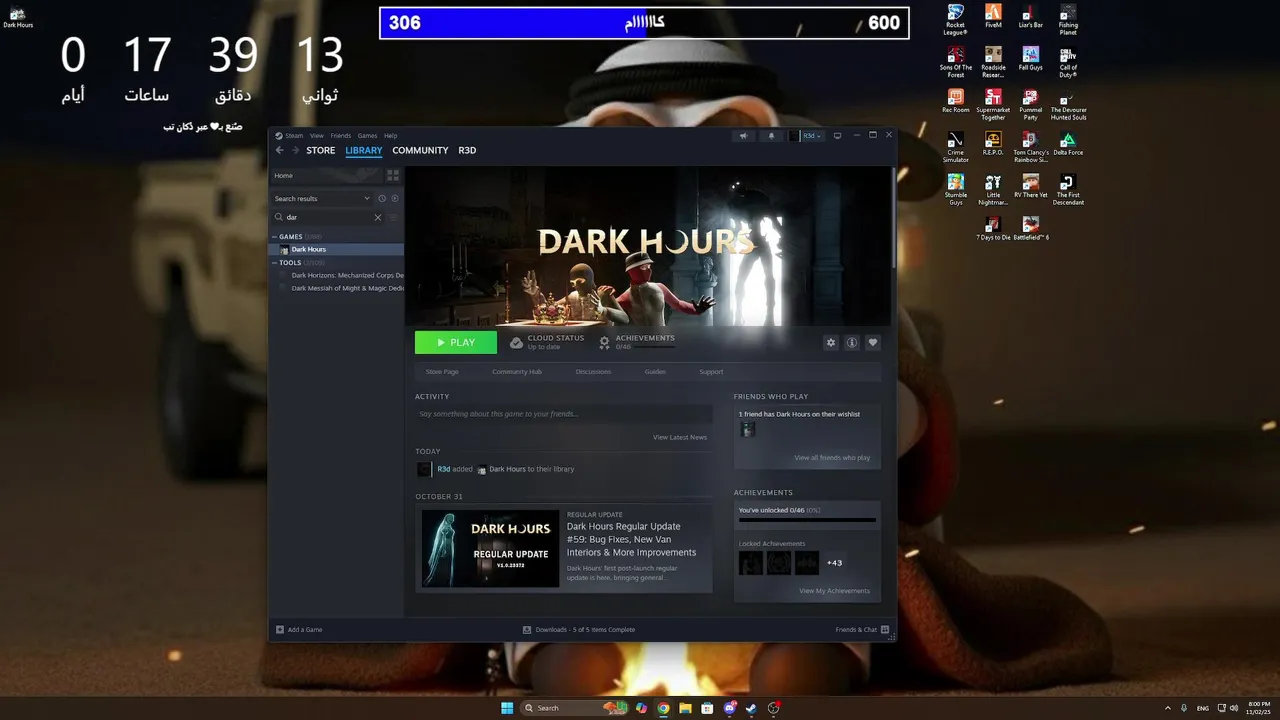
Task: Open Dark Hours Guides tab
Action: pyautogui.click(x=655, y=372)
